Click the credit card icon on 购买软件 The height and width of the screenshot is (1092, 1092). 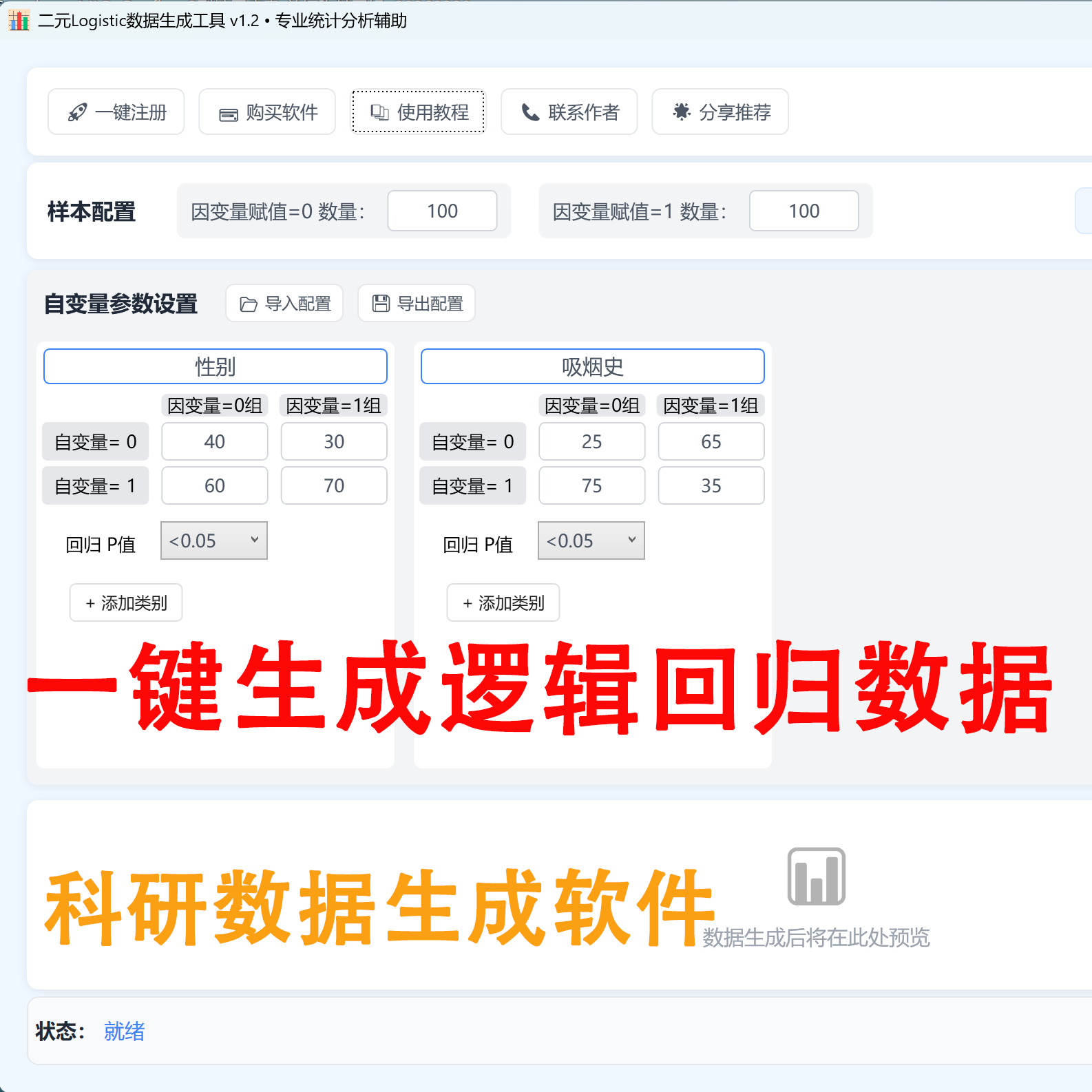pyautogui.click(x=229, y=115)
